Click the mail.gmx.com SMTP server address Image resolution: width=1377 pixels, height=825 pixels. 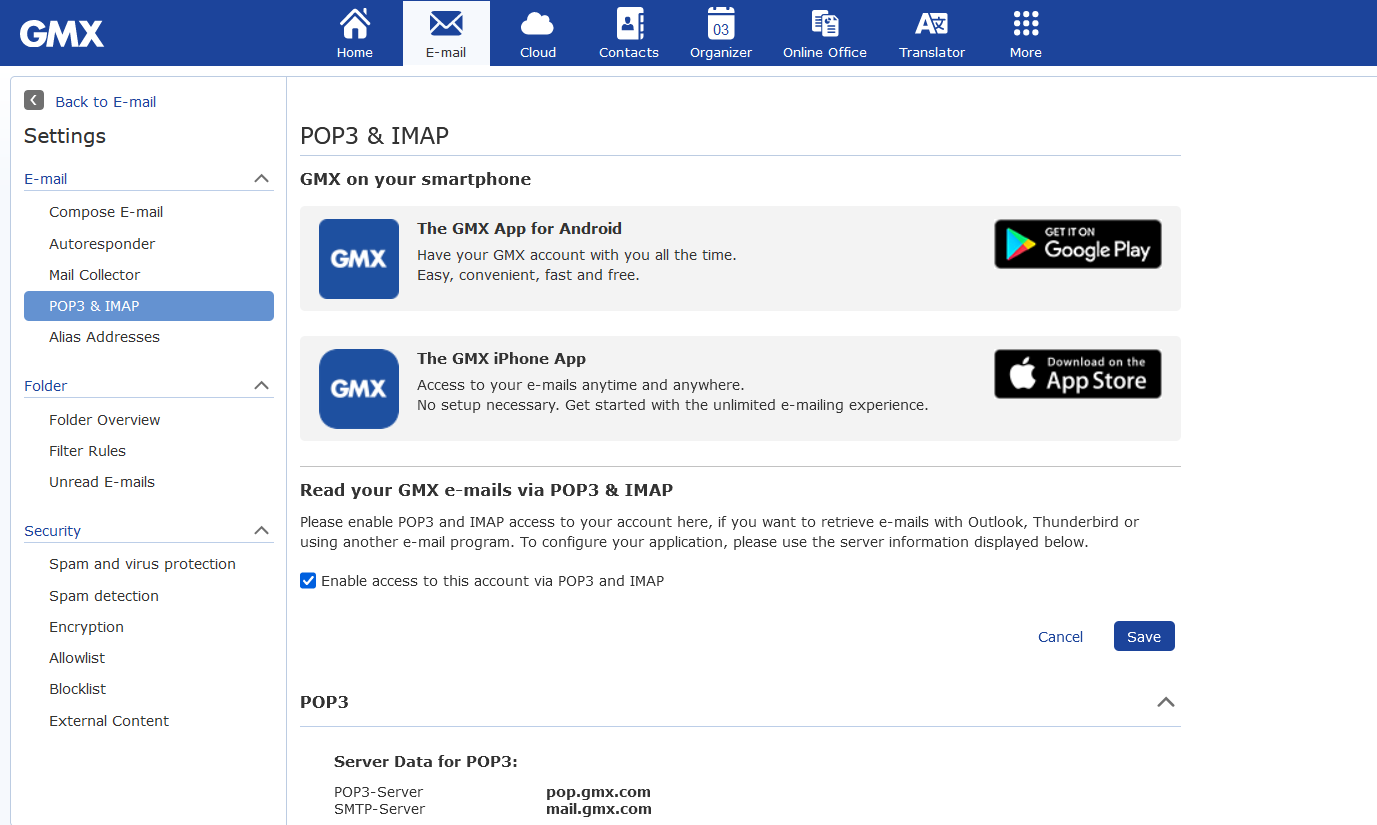click(x=599, y=809)
